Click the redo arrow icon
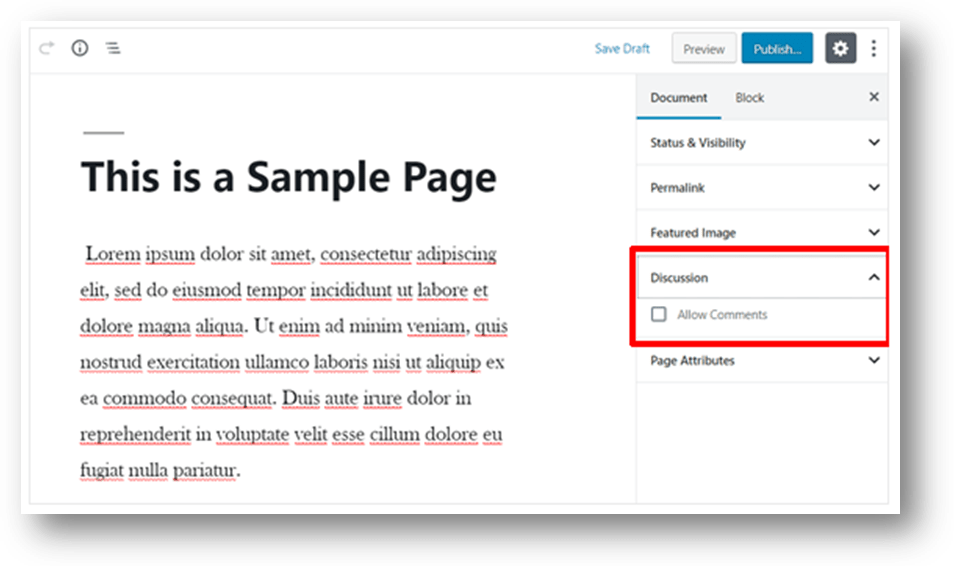 [47, 48]
